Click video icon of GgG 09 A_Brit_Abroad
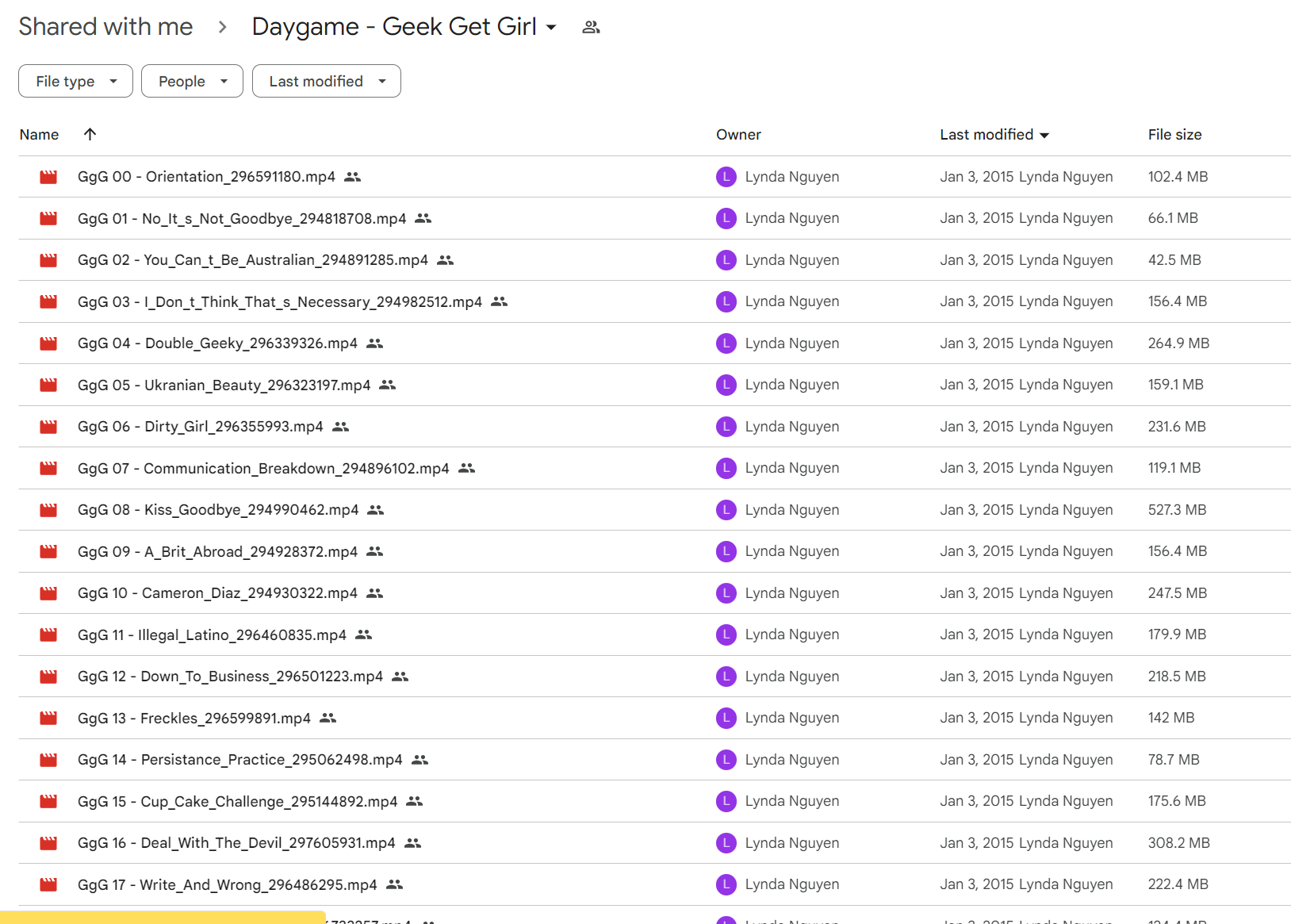Viewport: 1291px width, 924px height. [48, 551]
